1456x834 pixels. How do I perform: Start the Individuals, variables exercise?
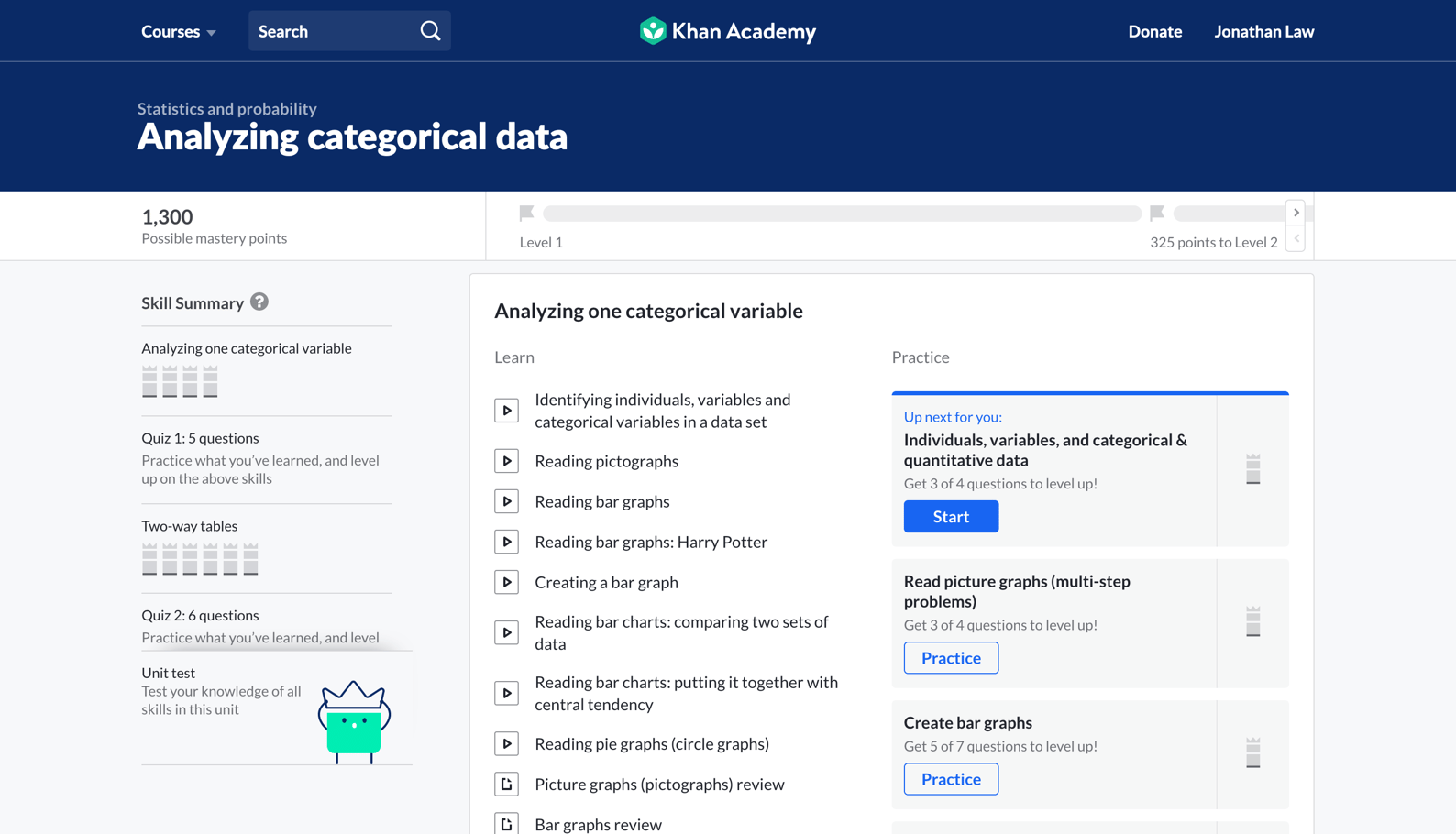pyautogui.click(x=951, y=517)
